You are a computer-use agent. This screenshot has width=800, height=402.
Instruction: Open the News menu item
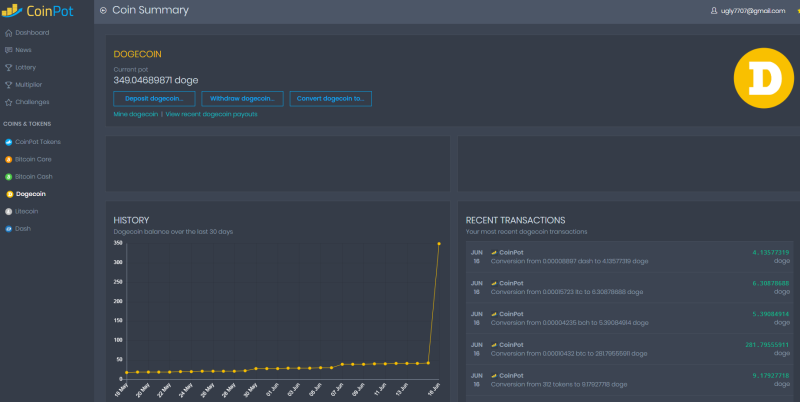pyautogui.click(x=23, y=50)
